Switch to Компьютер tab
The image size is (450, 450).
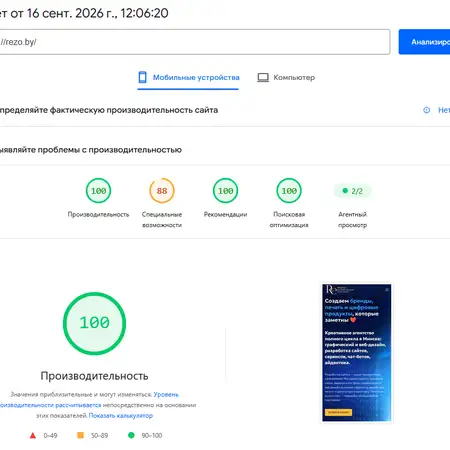click(x=286, y=78)
